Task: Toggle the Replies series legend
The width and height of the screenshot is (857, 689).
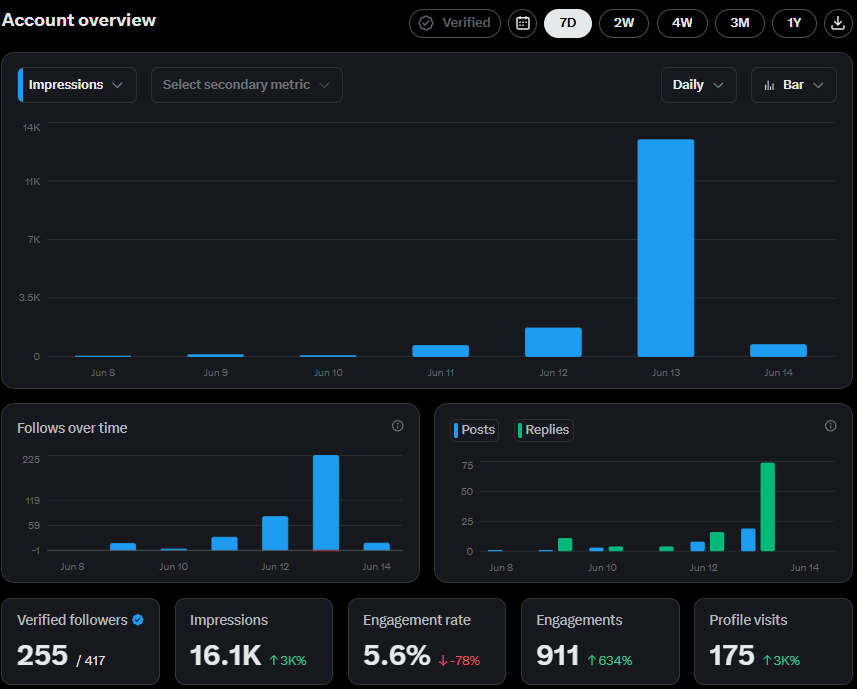Action: [x=544, y=430]
